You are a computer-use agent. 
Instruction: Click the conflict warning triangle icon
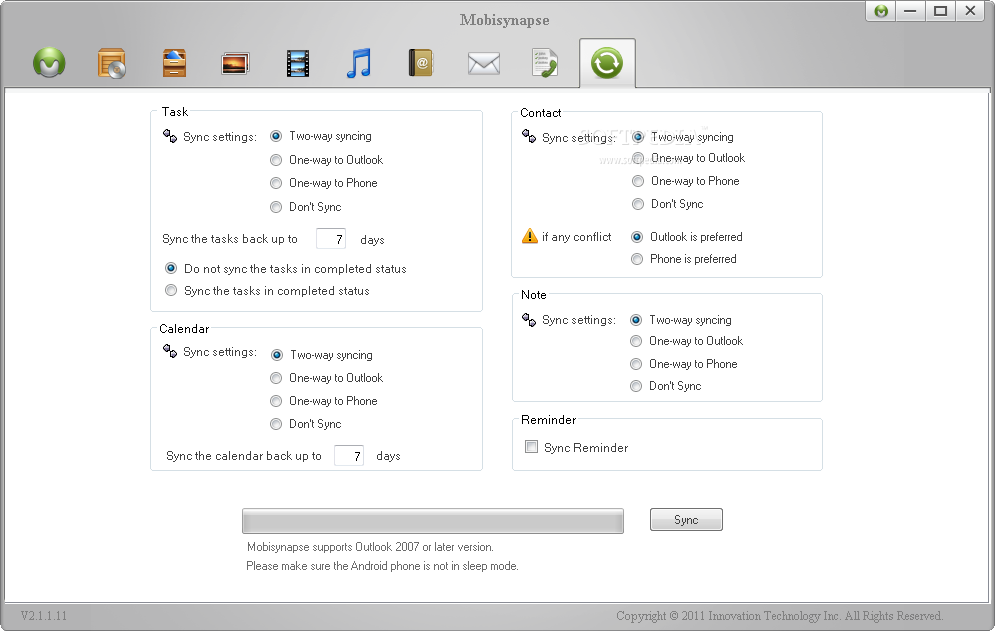pos(529,236)
